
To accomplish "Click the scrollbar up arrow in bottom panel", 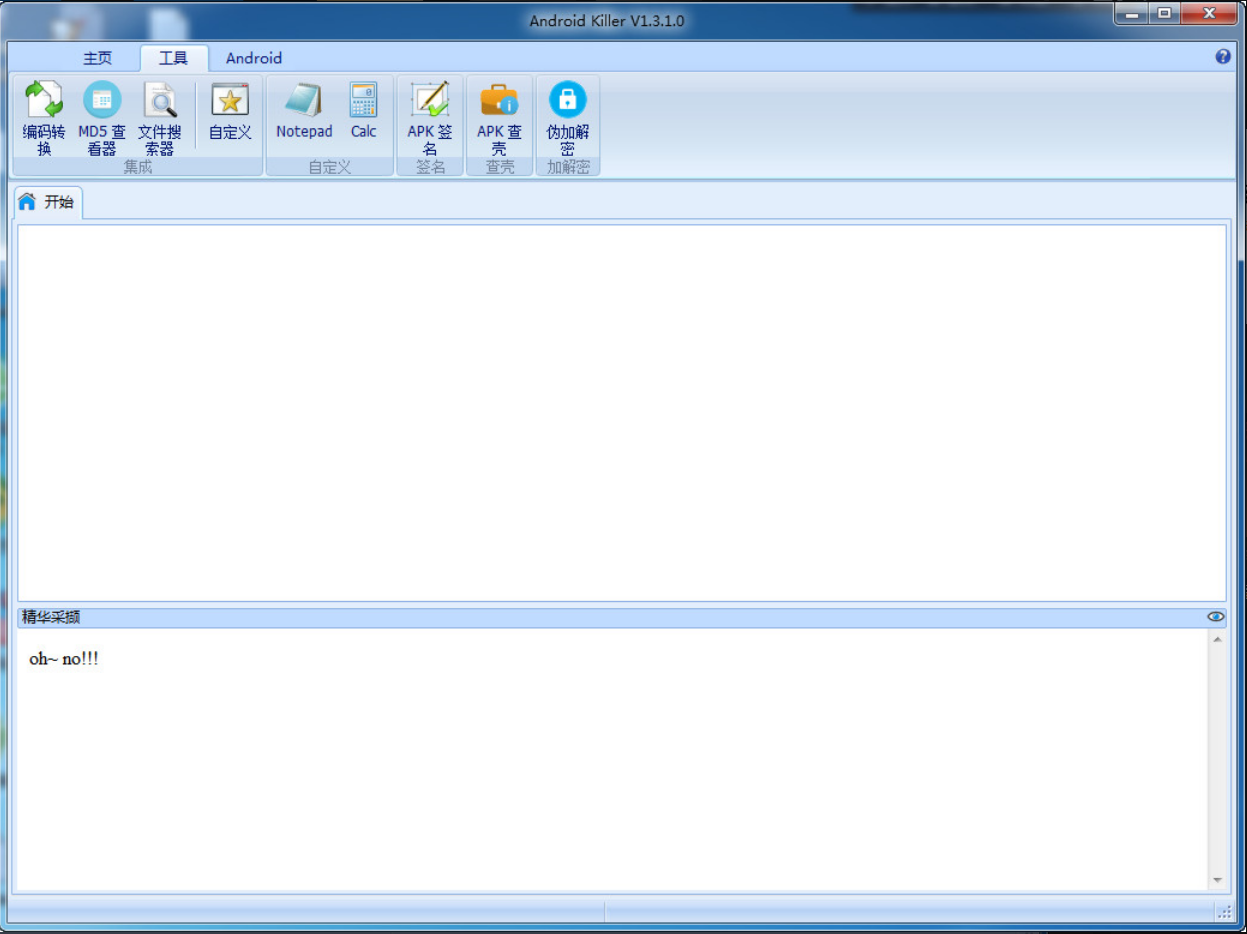I will 1217,639.
